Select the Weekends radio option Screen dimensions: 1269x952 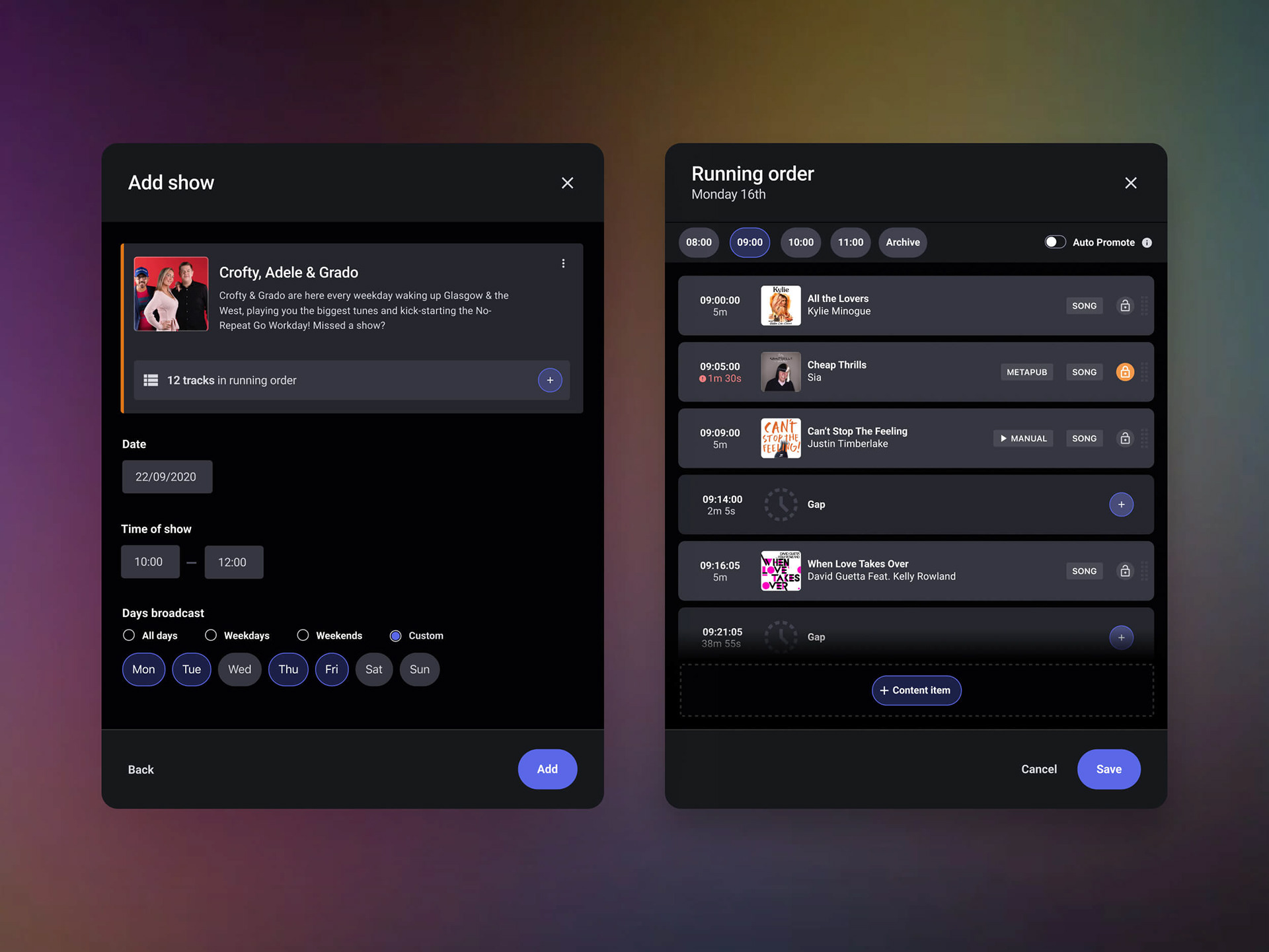[x=303, y=636]
